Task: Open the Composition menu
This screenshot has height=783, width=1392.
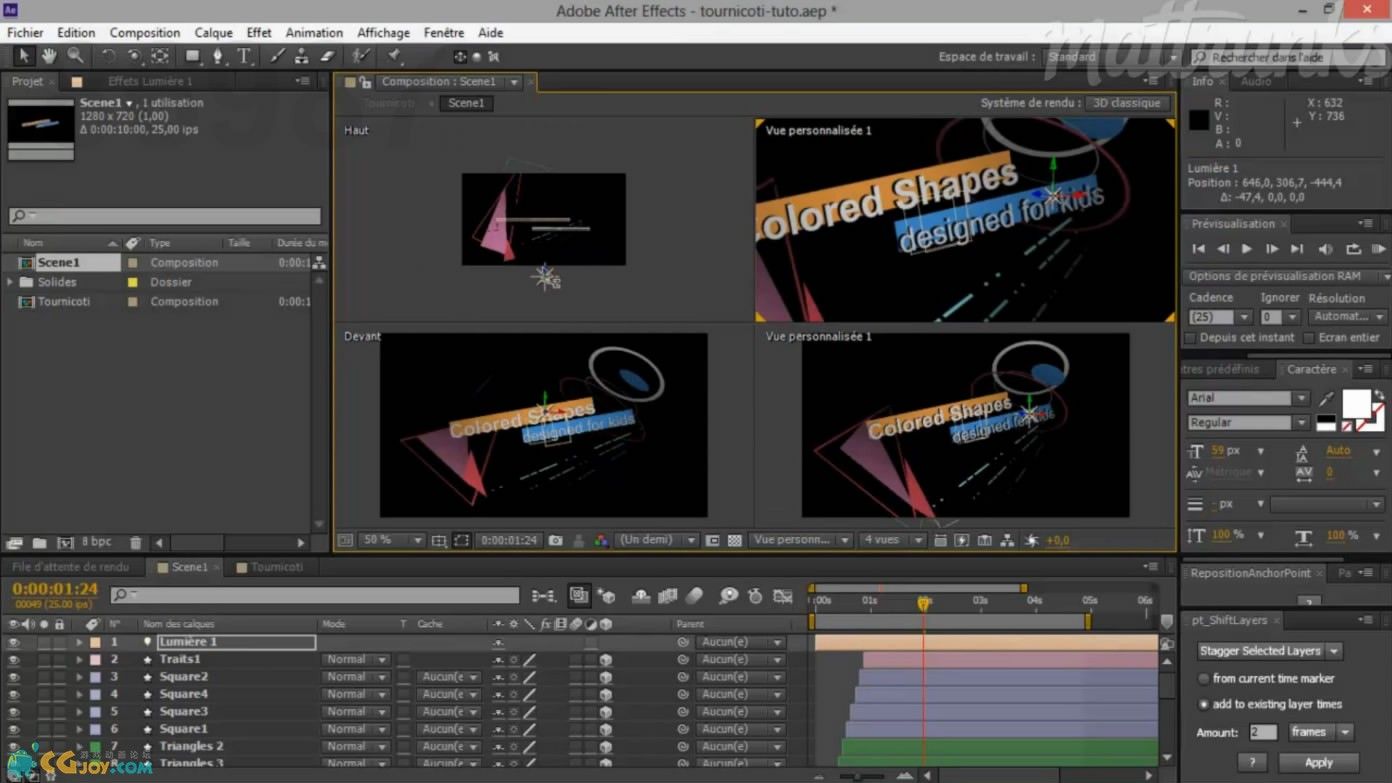Action: 145,33
